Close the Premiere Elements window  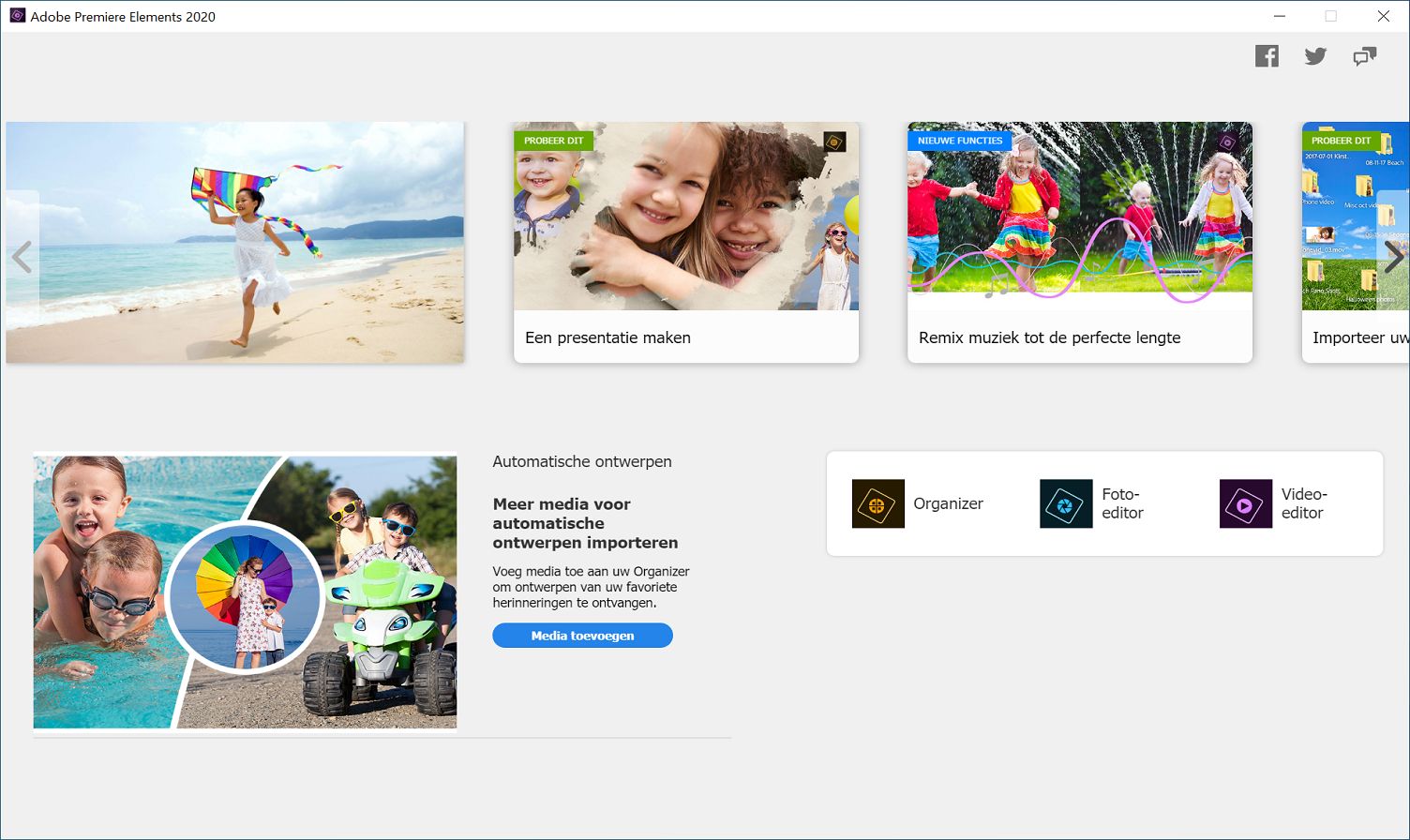(x=1383, y=16)
